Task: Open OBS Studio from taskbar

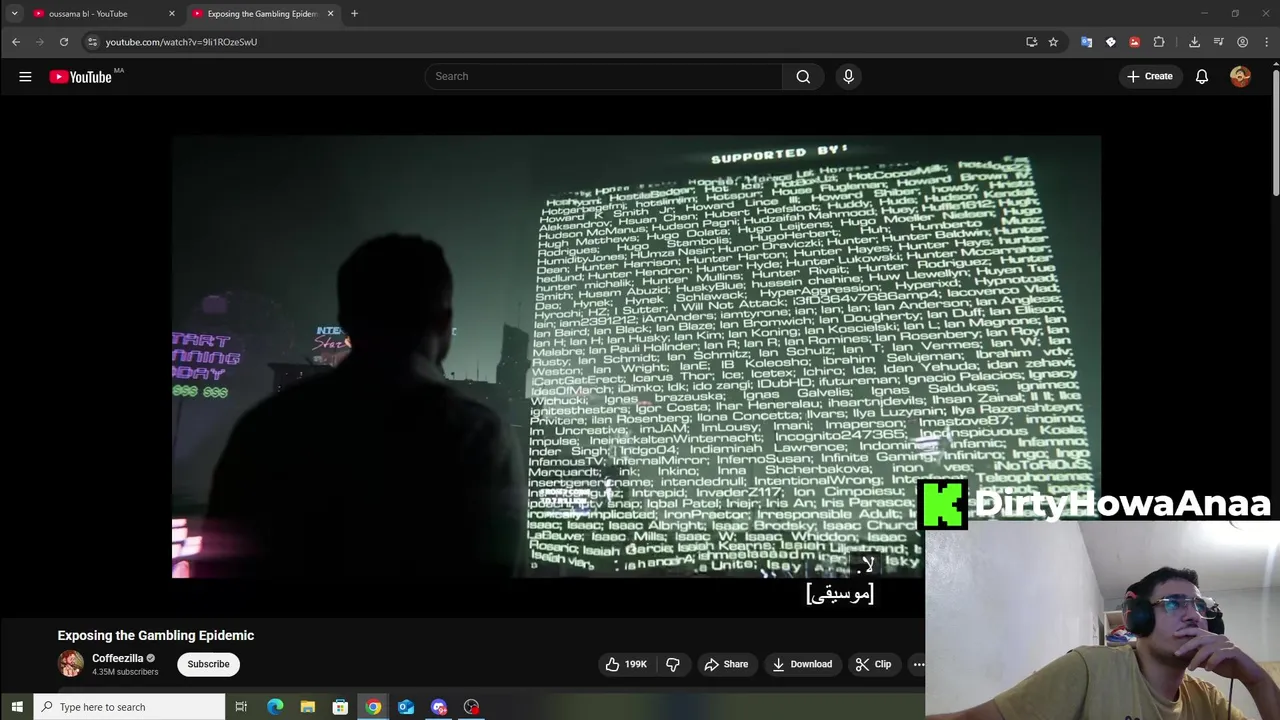Action: (472, 707)
